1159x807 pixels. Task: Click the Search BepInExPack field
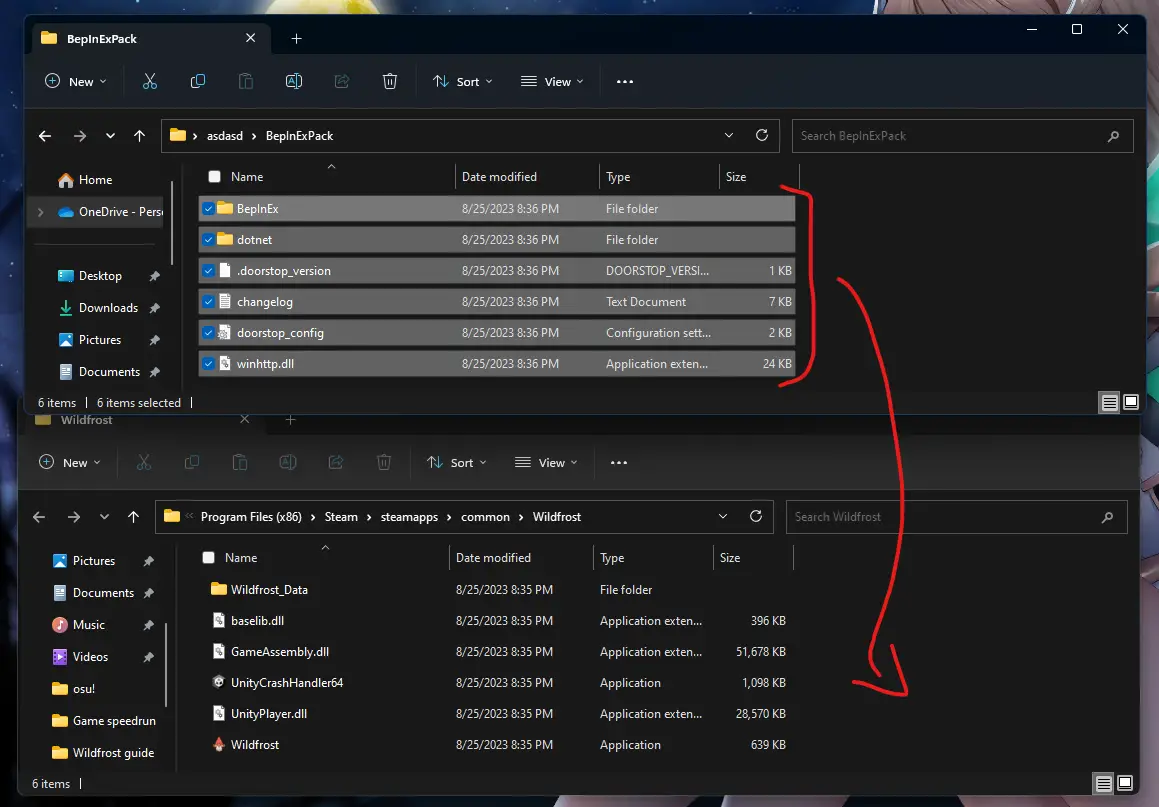962,136
